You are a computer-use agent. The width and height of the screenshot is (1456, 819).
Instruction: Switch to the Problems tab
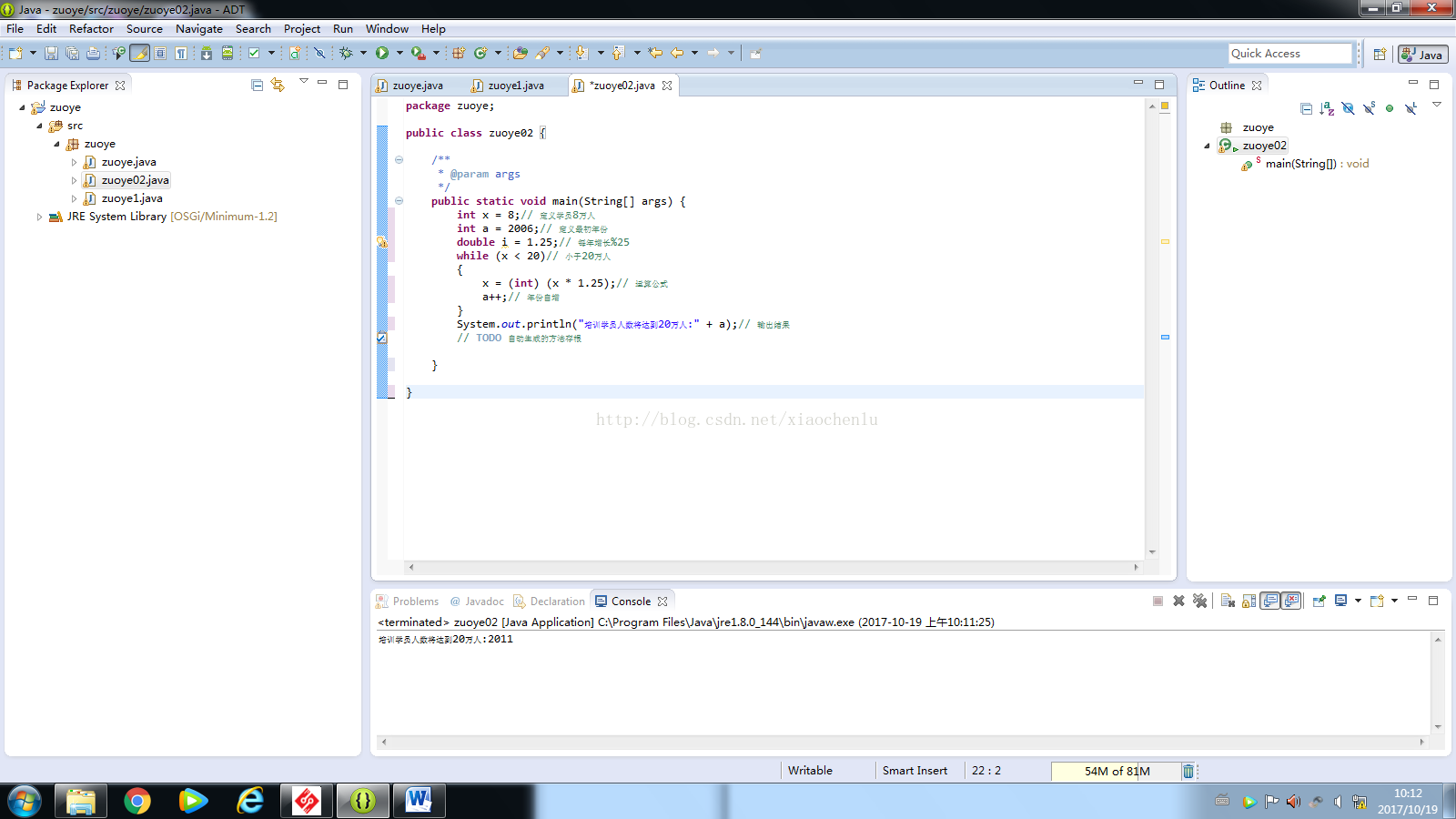pyautogui.click(x=408, y=602)
